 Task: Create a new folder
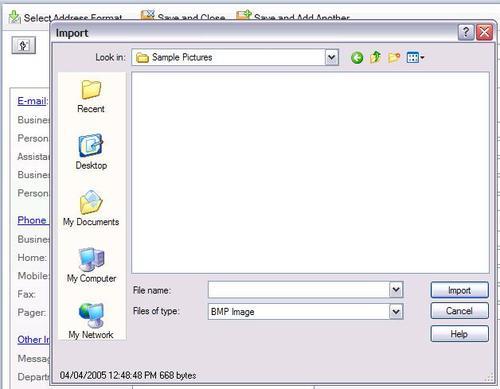click(x=394, y=58)
